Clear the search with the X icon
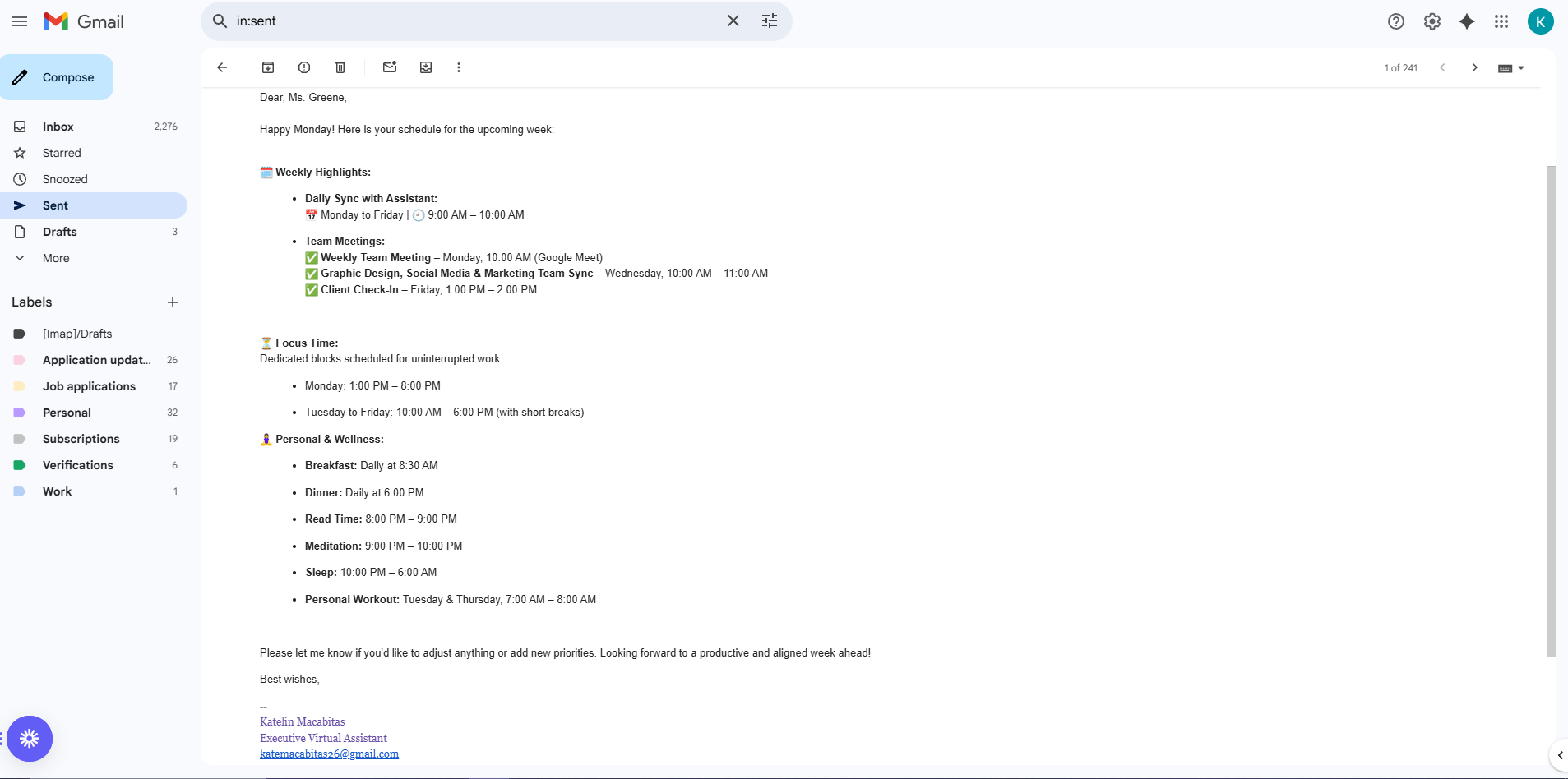1568x779 pixels. point(733,21)
